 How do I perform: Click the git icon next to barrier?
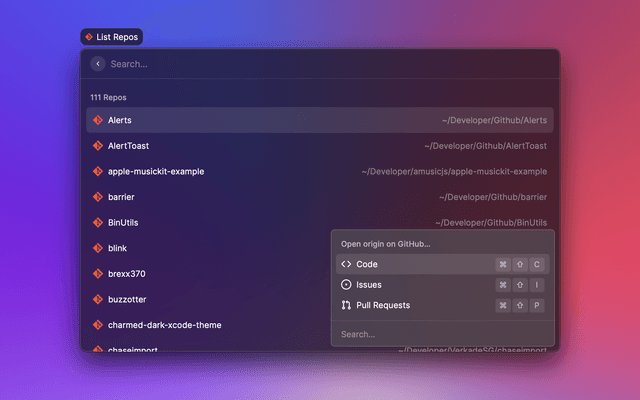(x=97, y=197)
